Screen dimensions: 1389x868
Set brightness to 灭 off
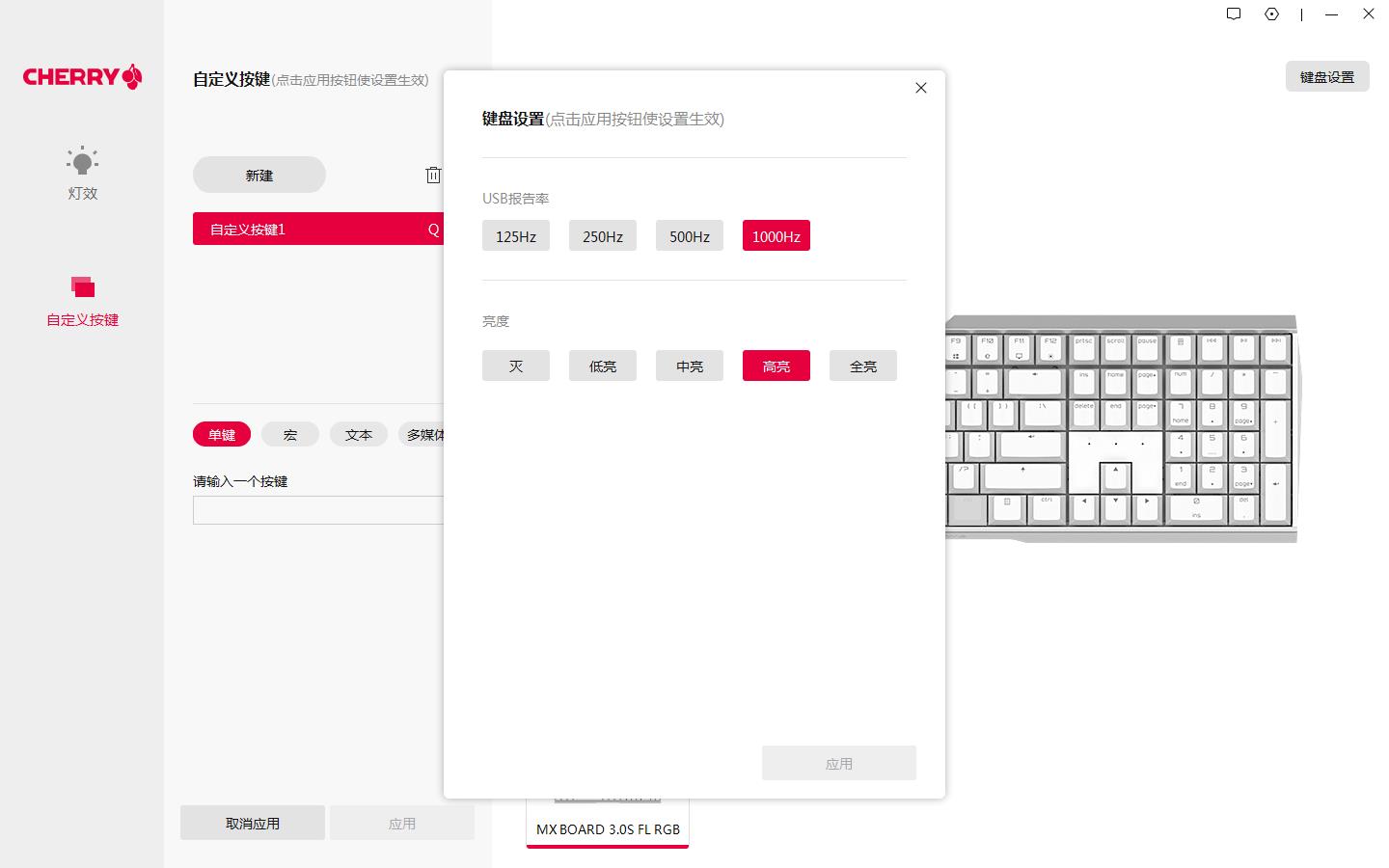pyautogui.click(x=515, y=366)
